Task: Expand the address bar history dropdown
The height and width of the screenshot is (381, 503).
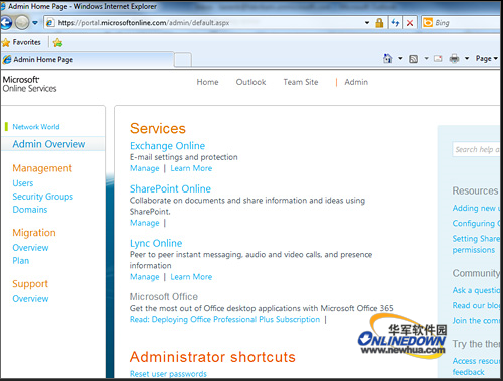Action: [367, 23]
